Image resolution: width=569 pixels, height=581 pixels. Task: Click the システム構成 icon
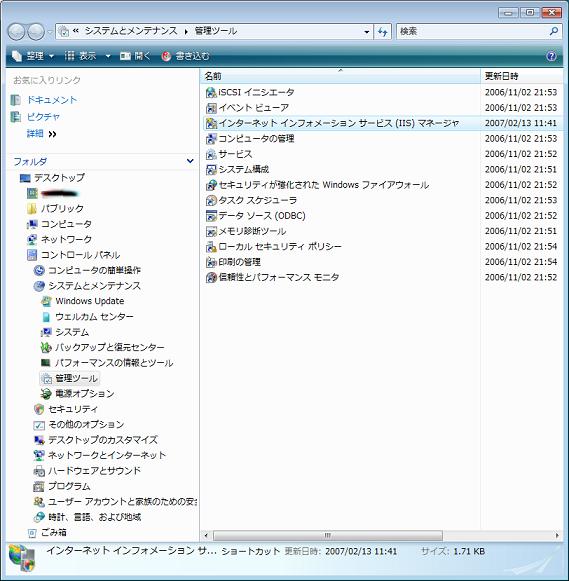(211, 169)
